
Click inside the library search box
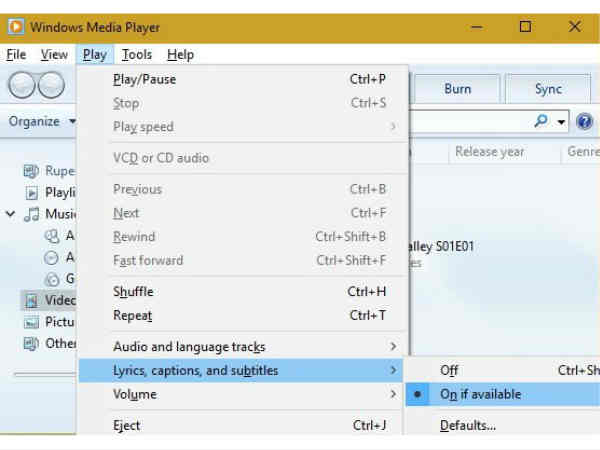(x=471, y=122)
